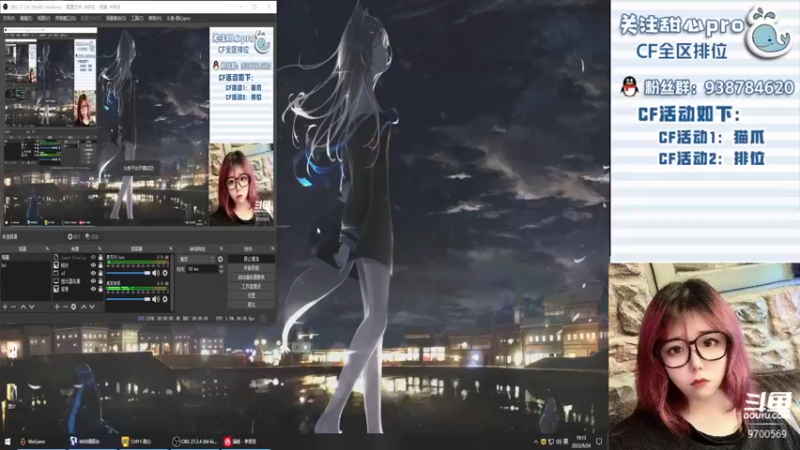Remove the selected source with the minus icon
800x450 pixels.
[x=65, y=307]
